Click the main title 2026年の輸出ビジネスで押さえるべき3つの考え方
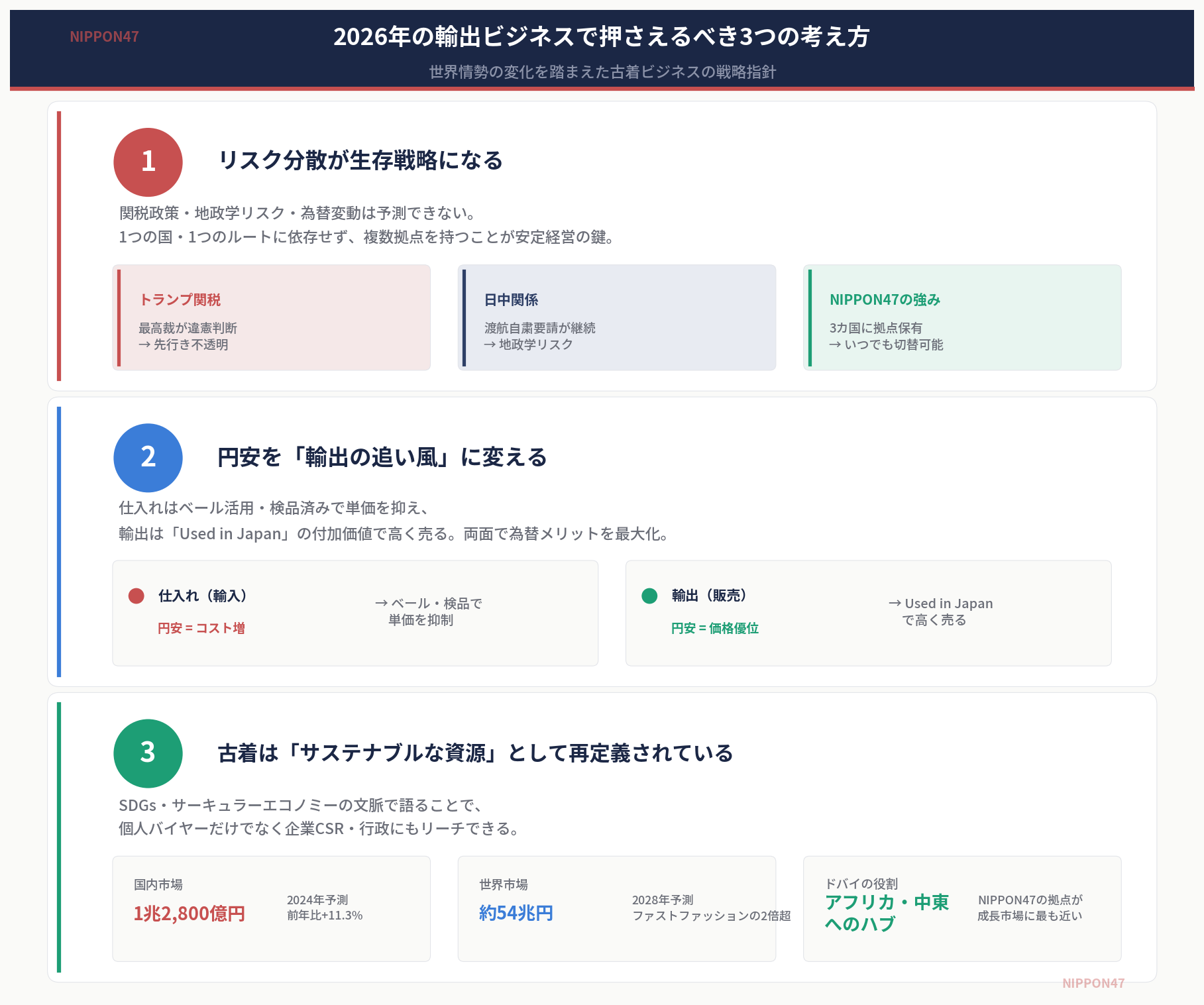The image size is (1204, 1005). click(602, 36)
